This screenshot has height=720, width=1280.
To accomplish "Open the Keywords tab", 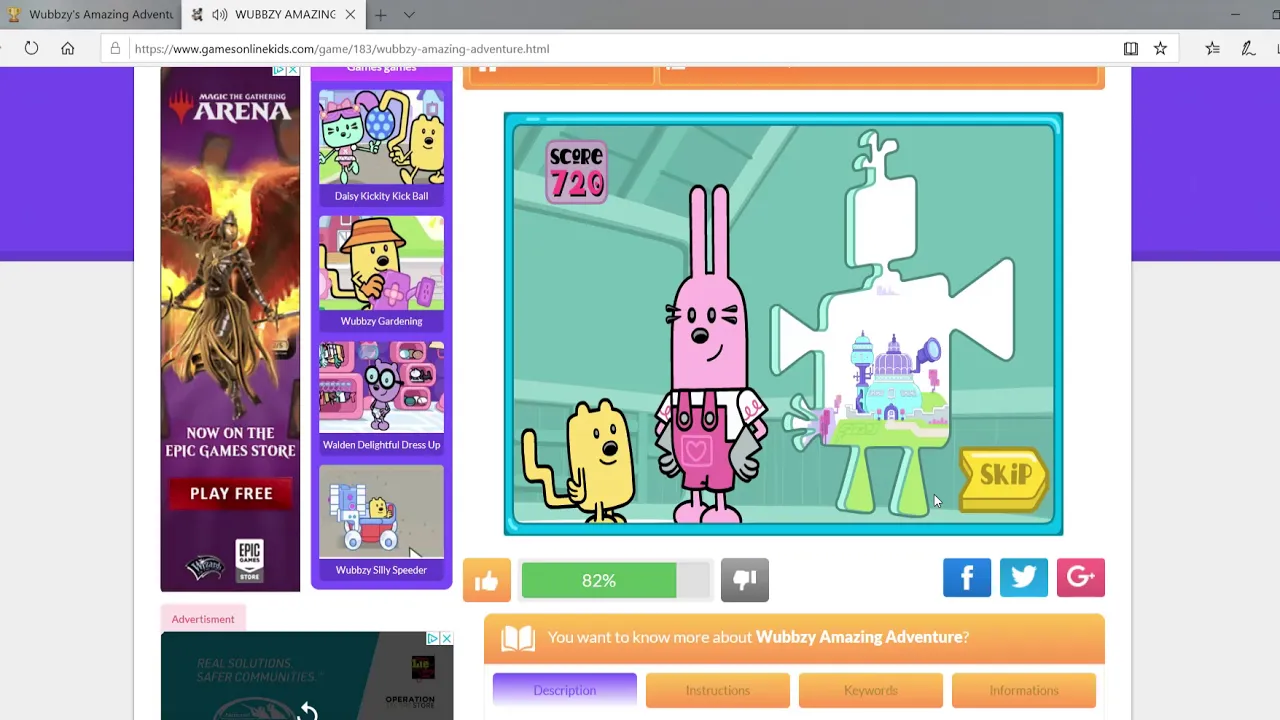I will pyautogui.click(x=871, y=690).
